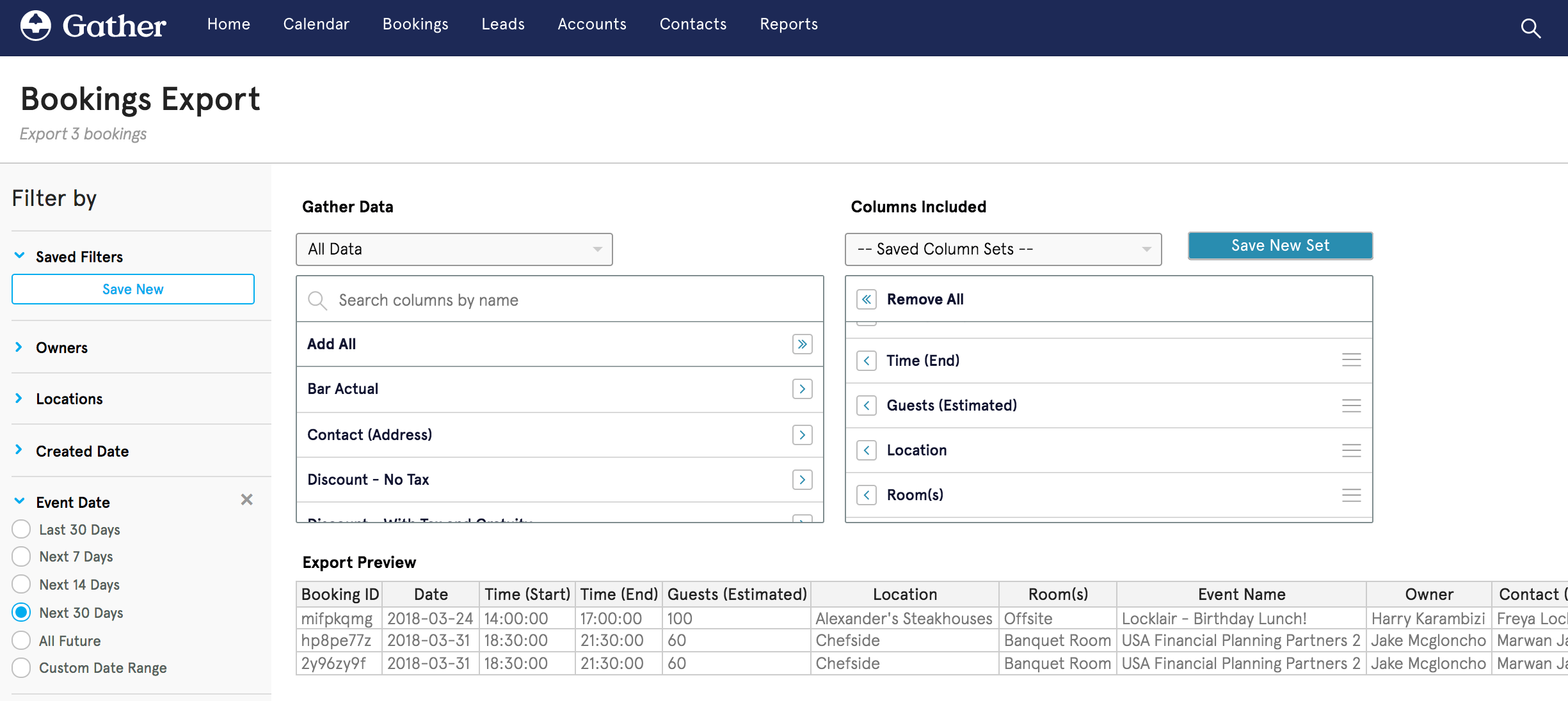The width and height of the screenshot is (1568, 701).
Task: Open Saved Column Sets dropdown
Action: coord(1003,249)
